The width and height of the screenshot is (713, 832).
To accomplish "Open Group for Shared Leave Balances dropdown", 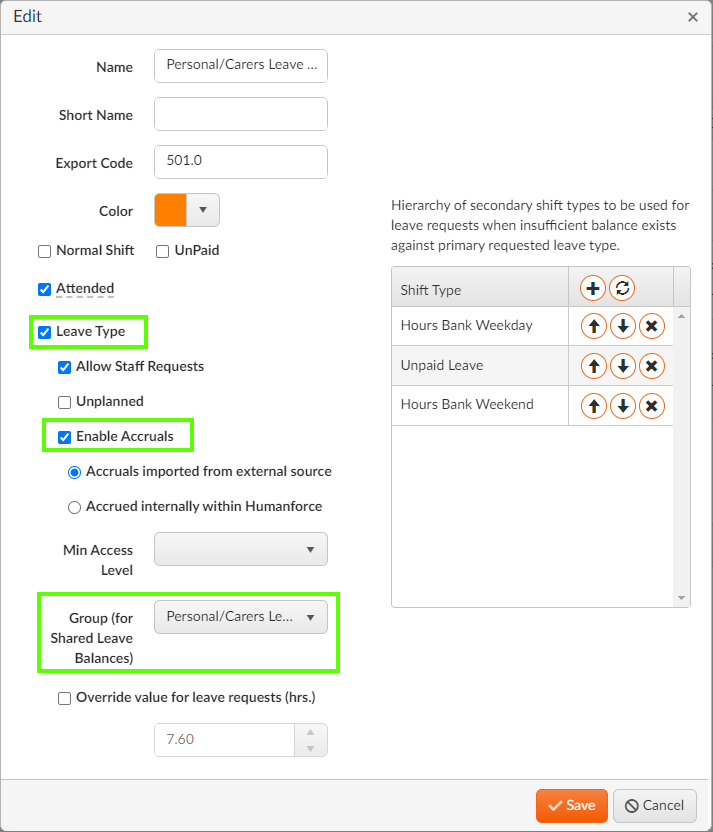I will 241,617.
